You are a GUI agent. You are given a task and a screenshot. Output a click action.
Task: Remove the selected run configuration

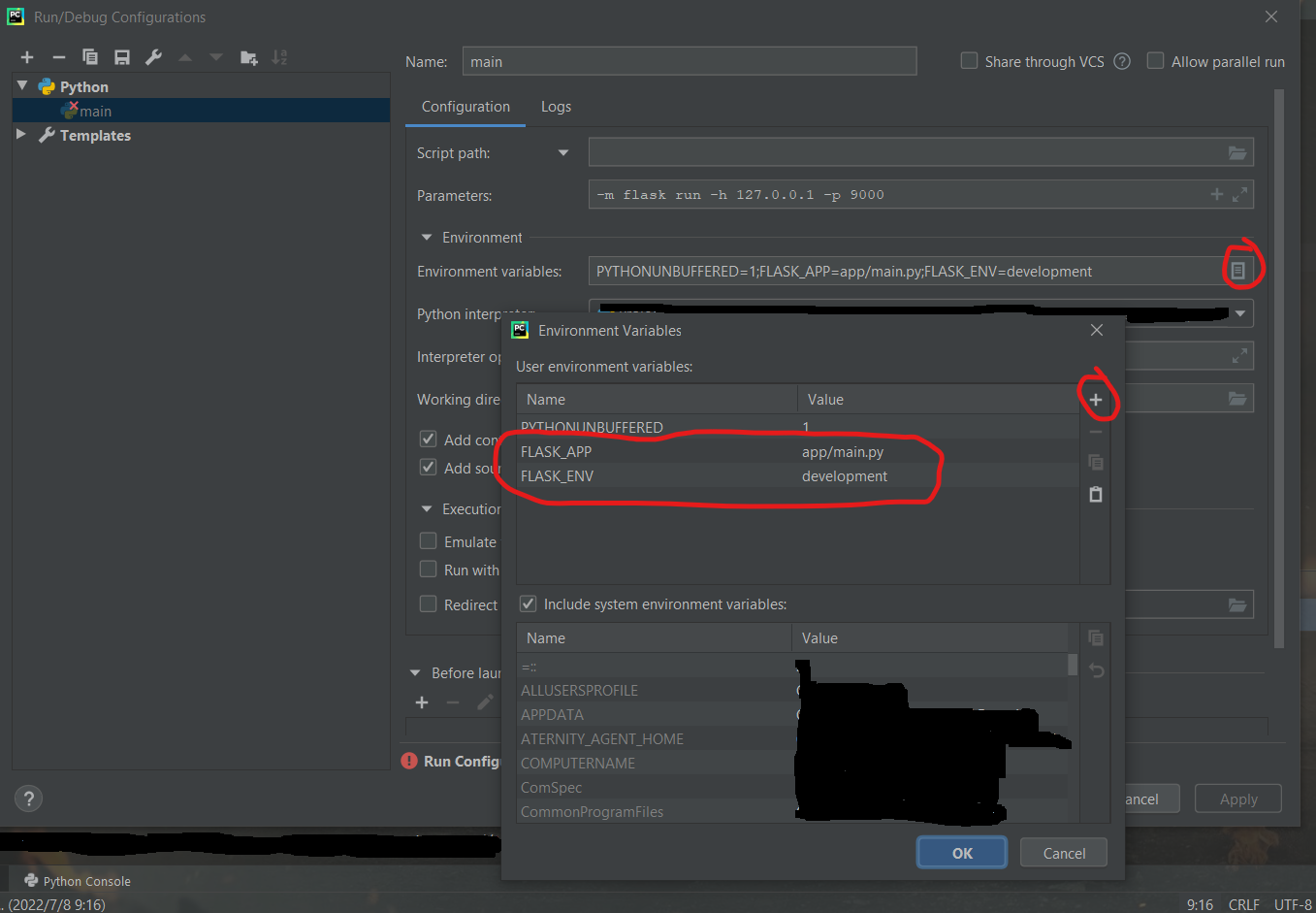[x=58, y=57]
